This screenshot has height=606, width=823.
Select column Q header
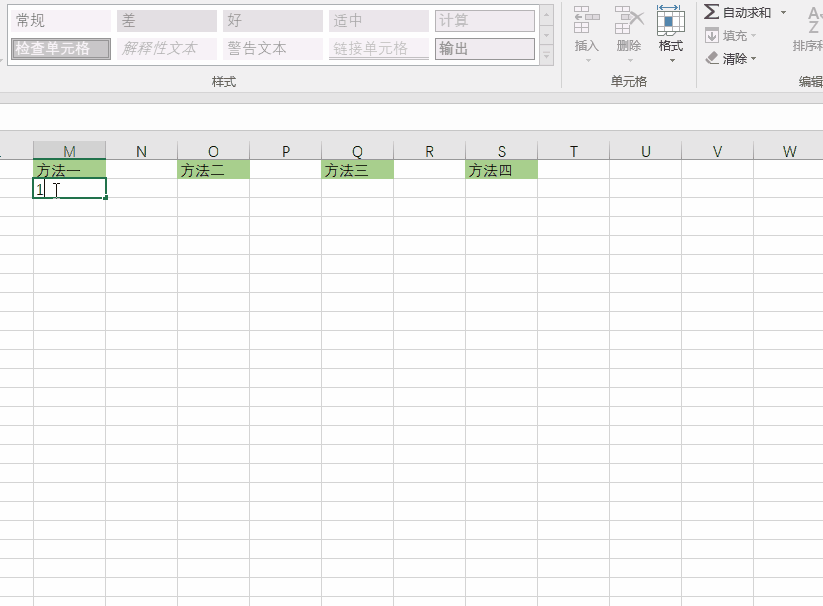[x=357, y=151]
